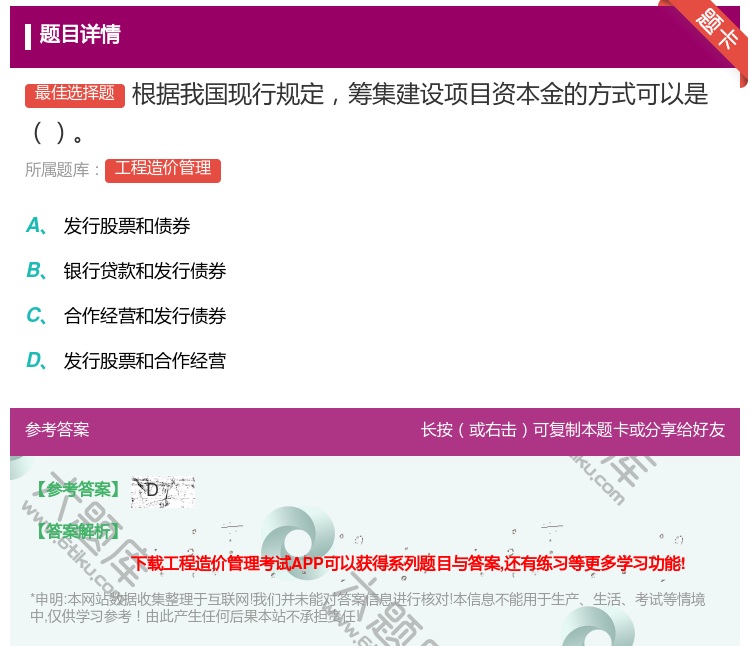Image resolution: width=750 pixels, height=646 pixels.
Task: Click the 【参考答案】 label
Action: click(x=77, y=489)
